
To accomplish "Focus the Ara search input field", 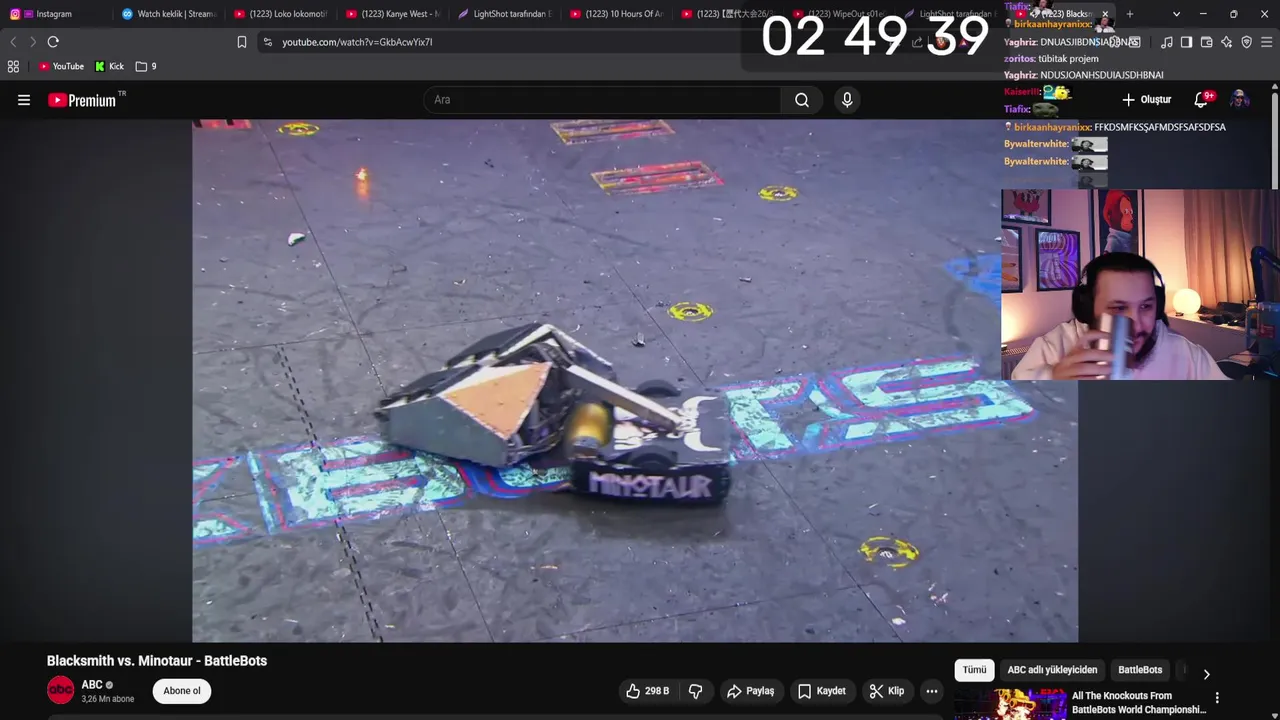I will click(x=602, y=100).
